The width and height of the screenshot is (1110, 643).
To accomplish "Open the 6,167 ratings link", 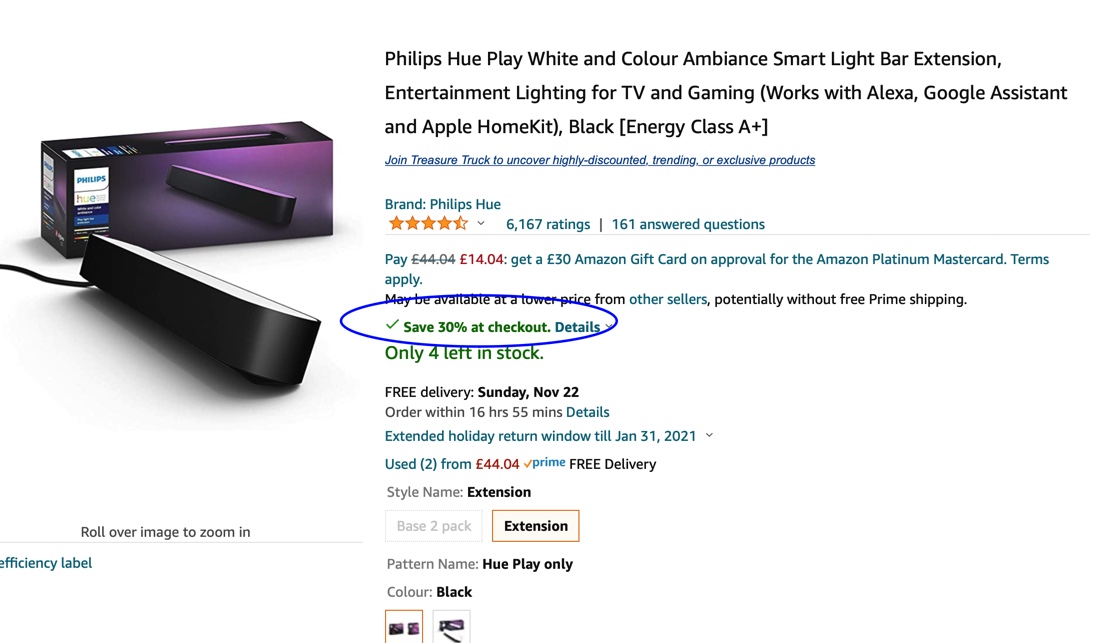I will click(548, 224).
